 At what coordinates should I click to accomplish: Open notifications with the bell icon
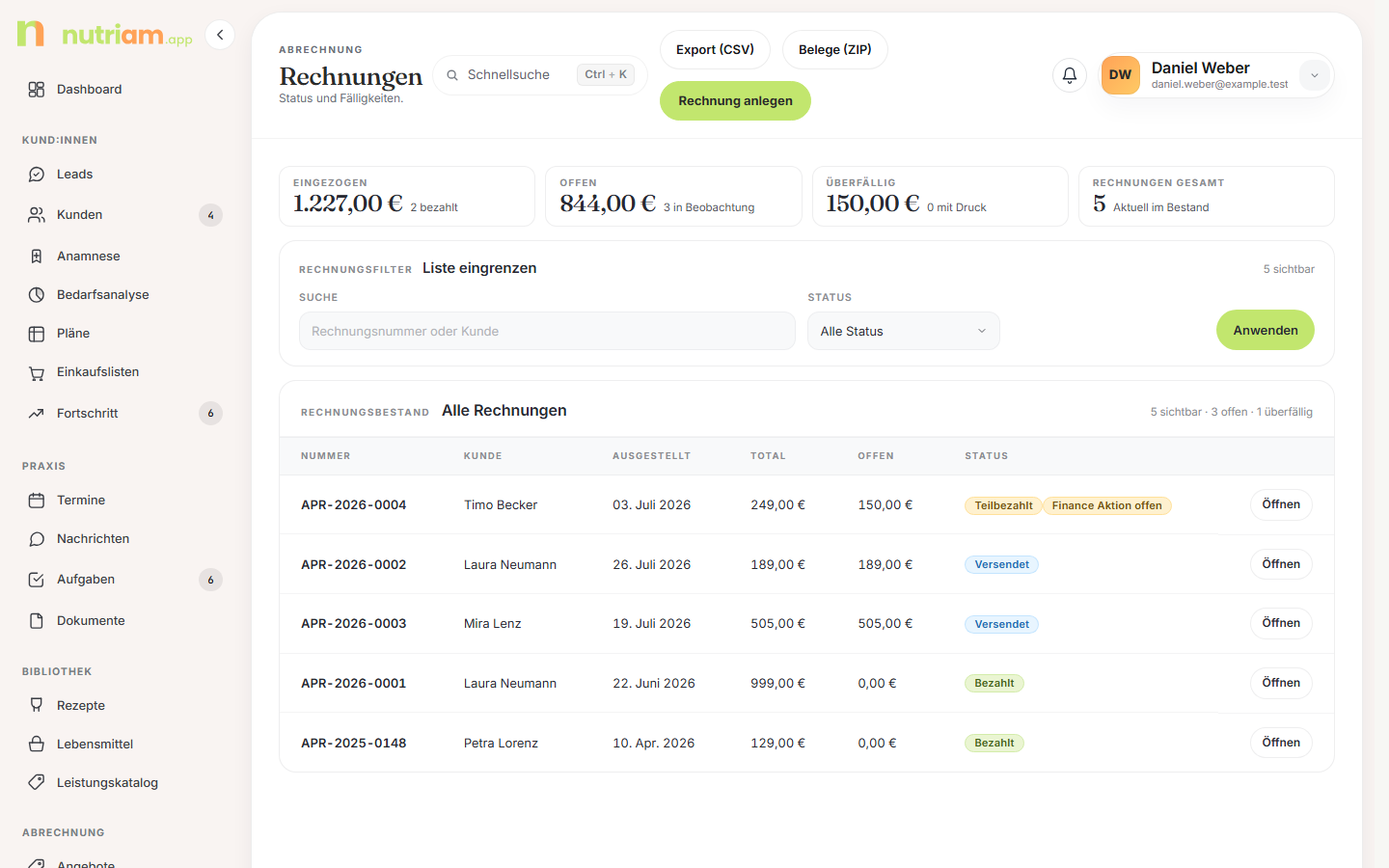pyautogui.click(x=1070, y=75)
